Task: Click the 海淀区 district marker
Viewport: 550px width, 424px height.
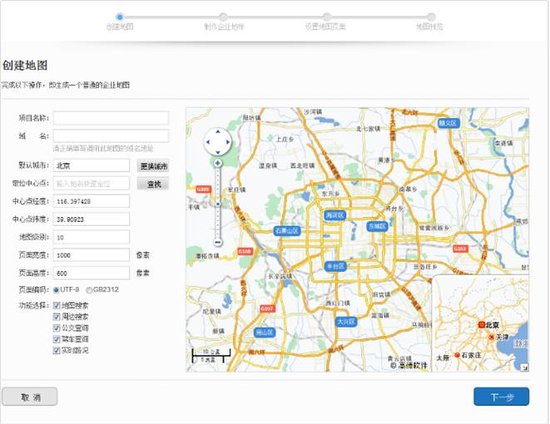Action: 335,215
